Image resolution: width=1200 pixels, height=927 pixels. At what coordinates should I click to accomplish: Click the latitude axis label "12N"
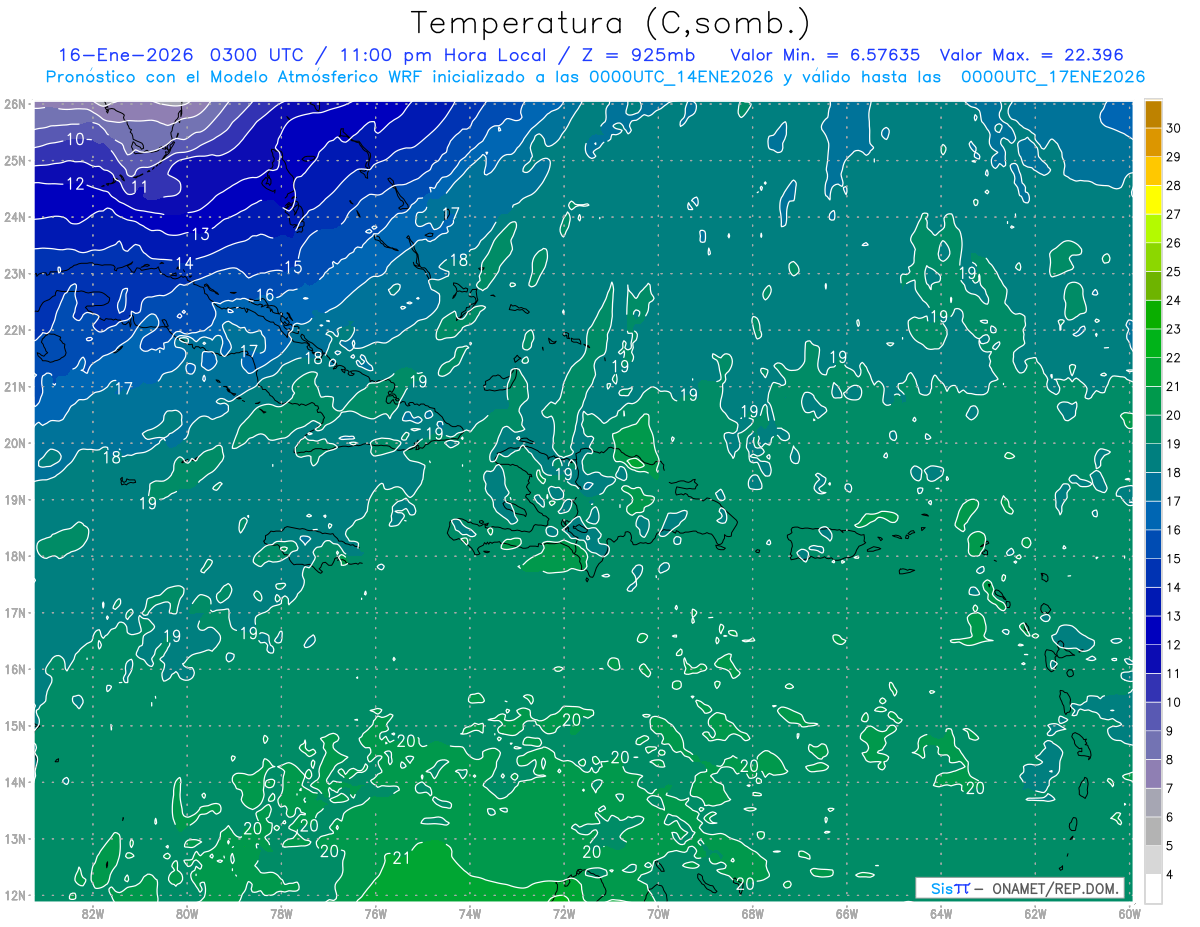[x=14, y=895]
